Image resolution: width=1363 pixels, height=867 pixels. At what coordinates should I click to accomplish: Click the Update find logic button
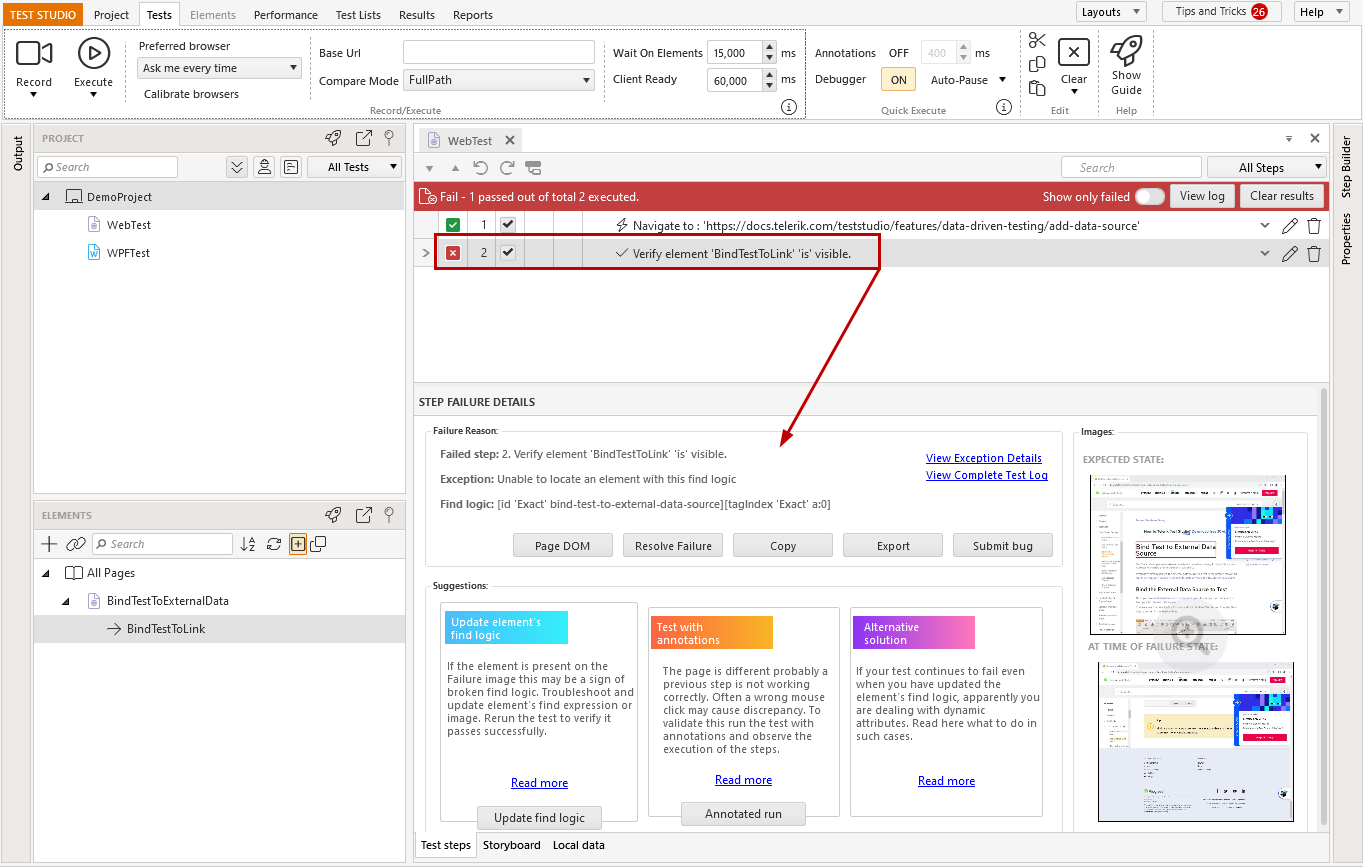[x=539, y=817]
